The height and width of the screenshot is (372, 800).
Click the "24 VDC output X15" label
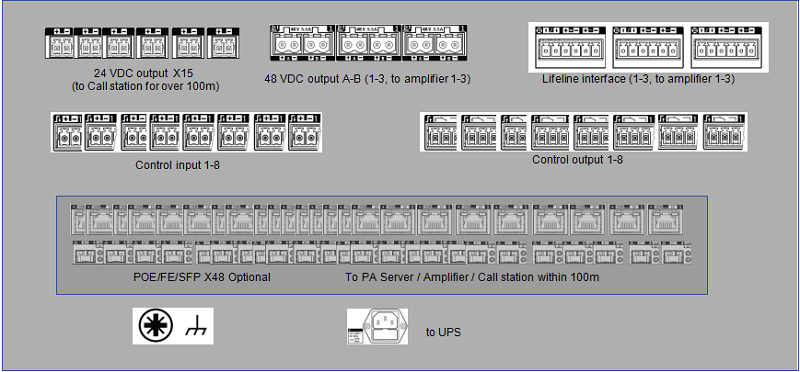[x=143, y=72]
